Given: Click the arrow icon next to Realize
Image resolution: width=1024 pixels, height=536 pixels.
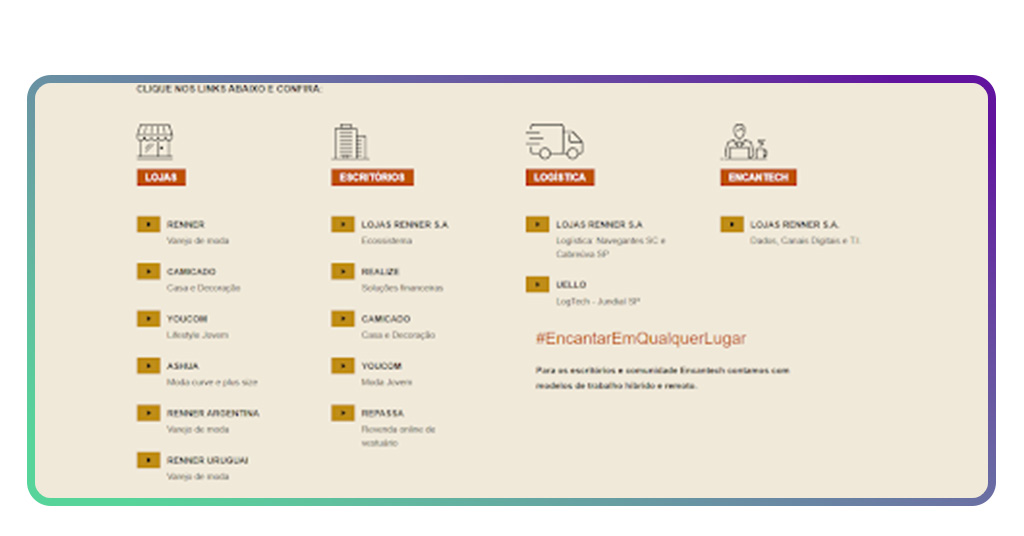Looking at the screenshot, I should (x=343, y=271).
